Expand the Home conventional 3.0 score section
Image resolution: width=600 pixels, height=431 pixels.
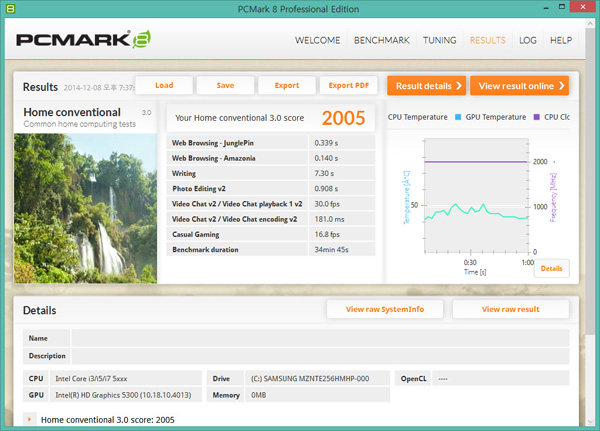point(29,420)
